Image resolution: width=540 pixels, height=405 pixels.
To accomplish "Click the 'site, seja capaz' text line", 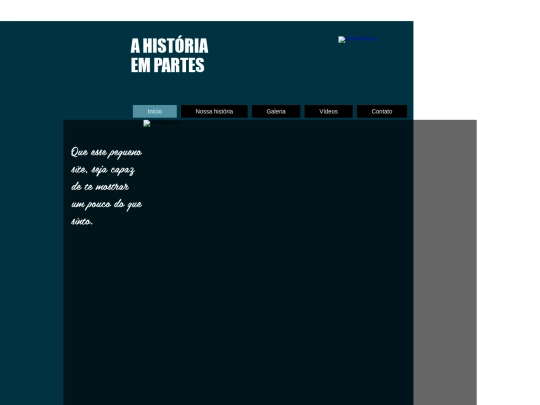I will click(103, 169).
